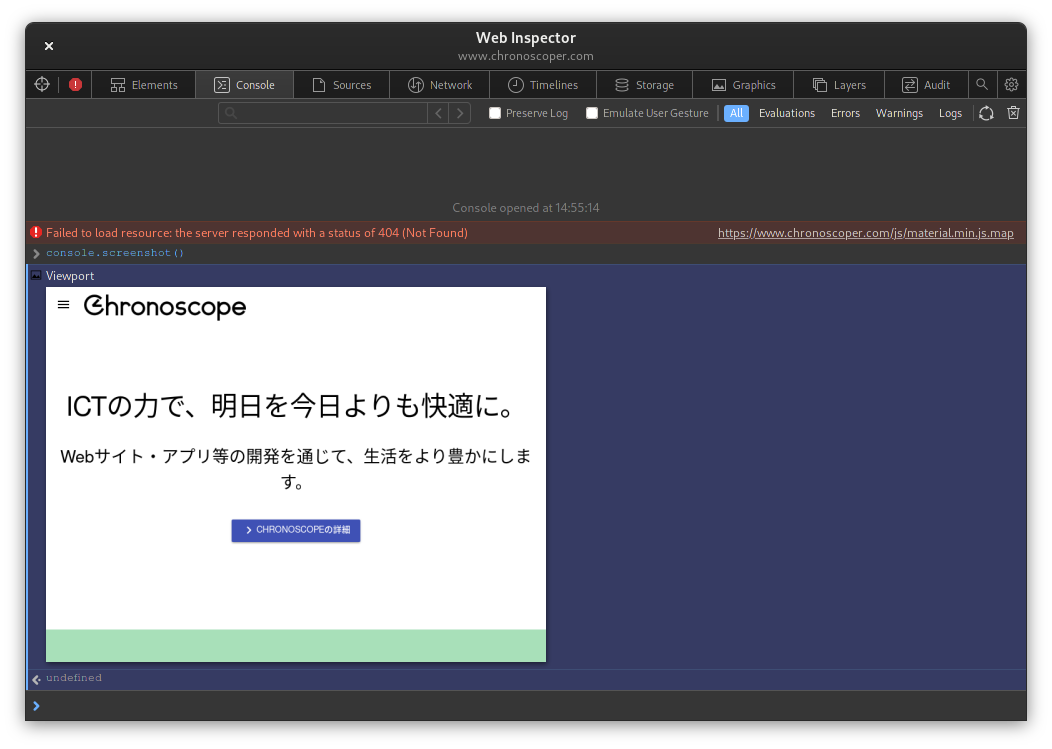This screenshot has width=1052, height=749.
Task: Enable the Preserve Log checkbox
Action: click(x=494, y=113)
